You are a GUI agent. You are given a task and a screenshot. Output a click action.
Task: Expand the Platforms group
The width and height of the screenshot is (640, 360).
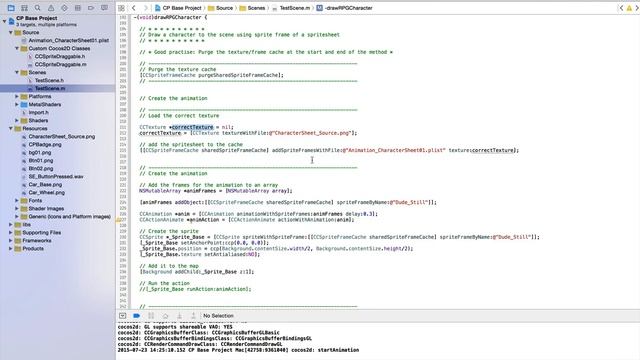click(17, 96)
